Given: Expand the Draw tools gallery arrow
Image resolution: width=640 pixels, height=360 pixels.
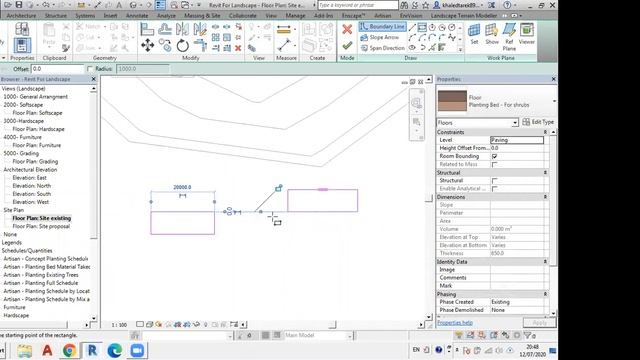Looking at the screenshot, I should [460, 49].
